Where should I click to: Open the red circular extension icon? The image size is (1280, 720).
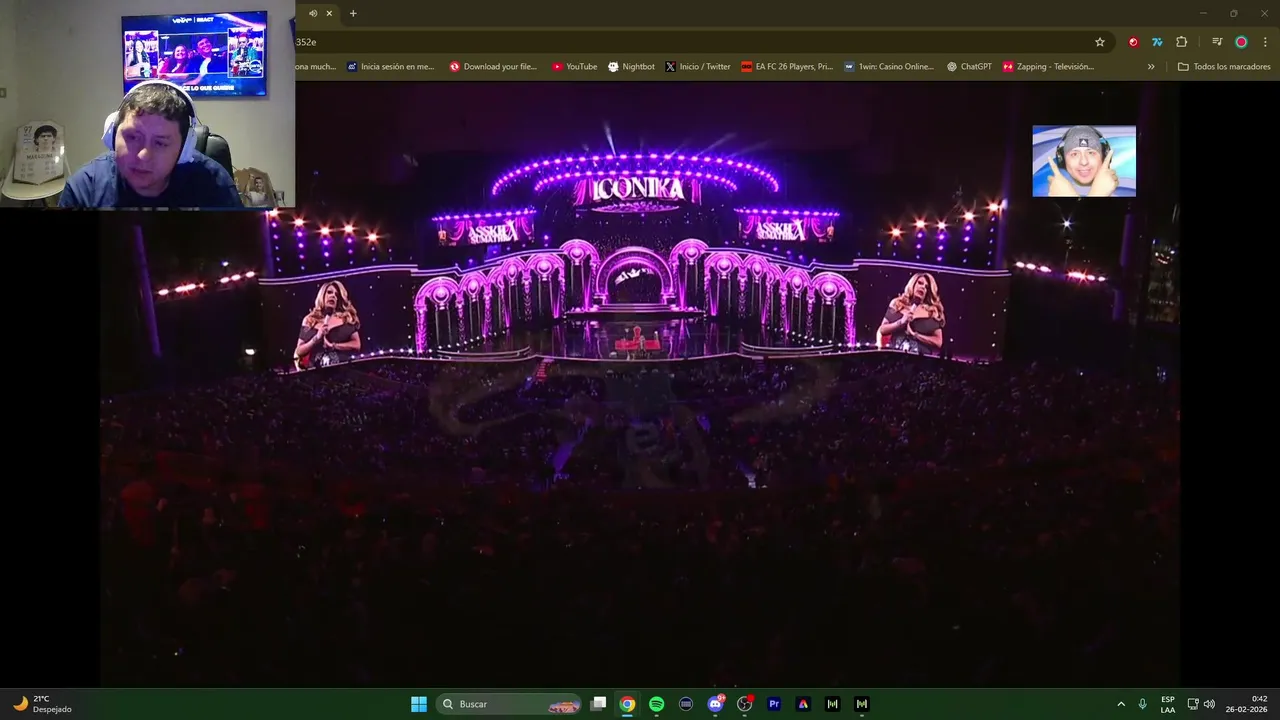coord(1133,42)
